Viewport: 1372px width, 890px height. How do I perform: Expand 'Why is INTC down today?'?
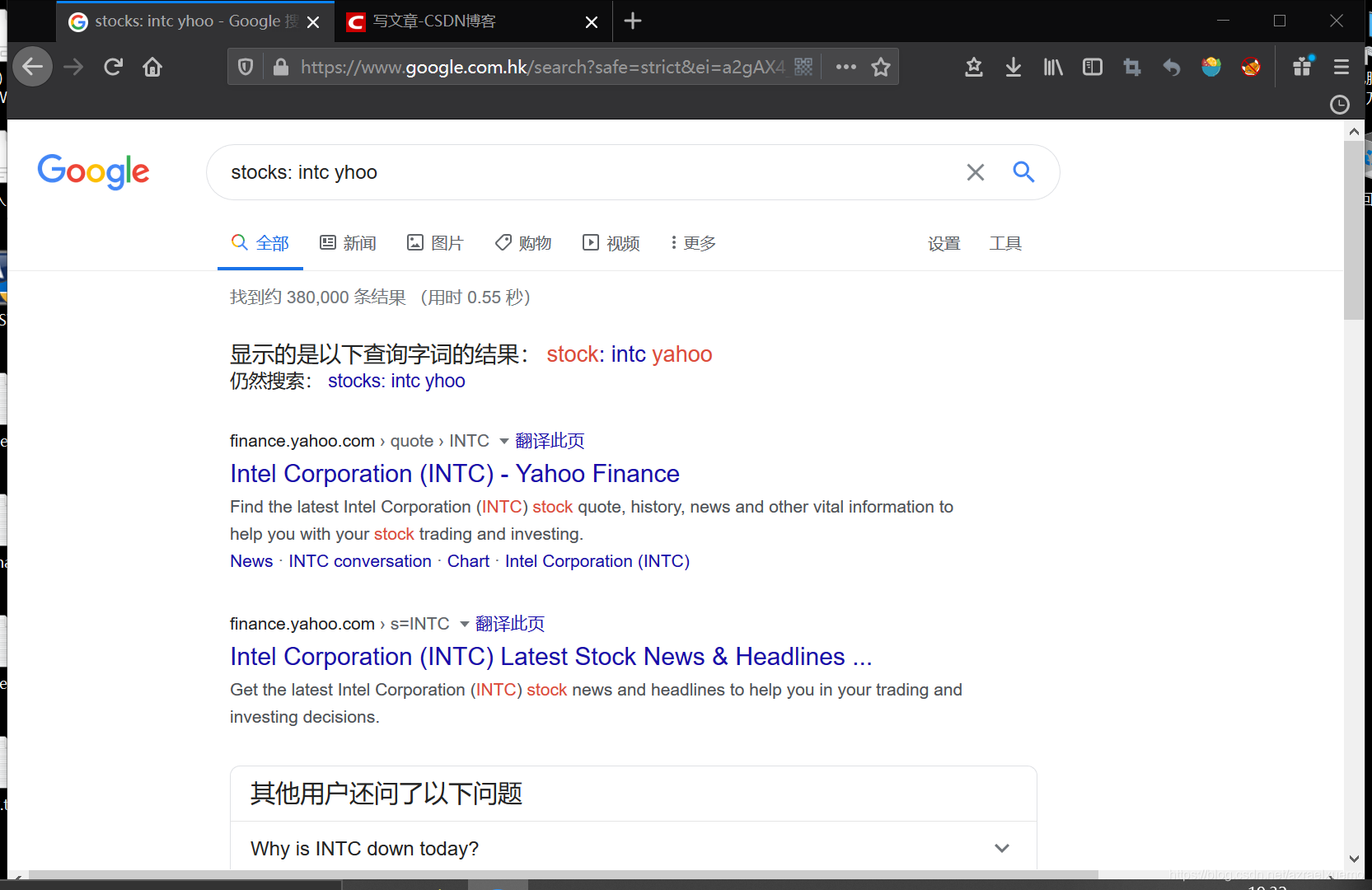pyautogui.click(x=633, y=848)
